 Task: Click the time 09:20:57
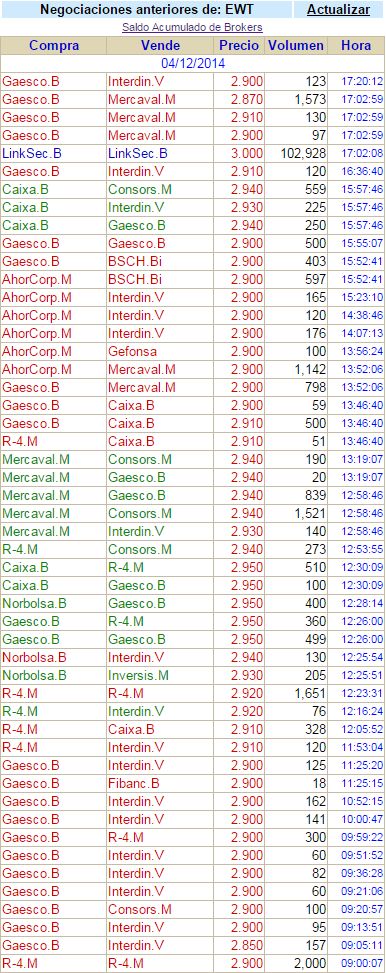(362, 909)
